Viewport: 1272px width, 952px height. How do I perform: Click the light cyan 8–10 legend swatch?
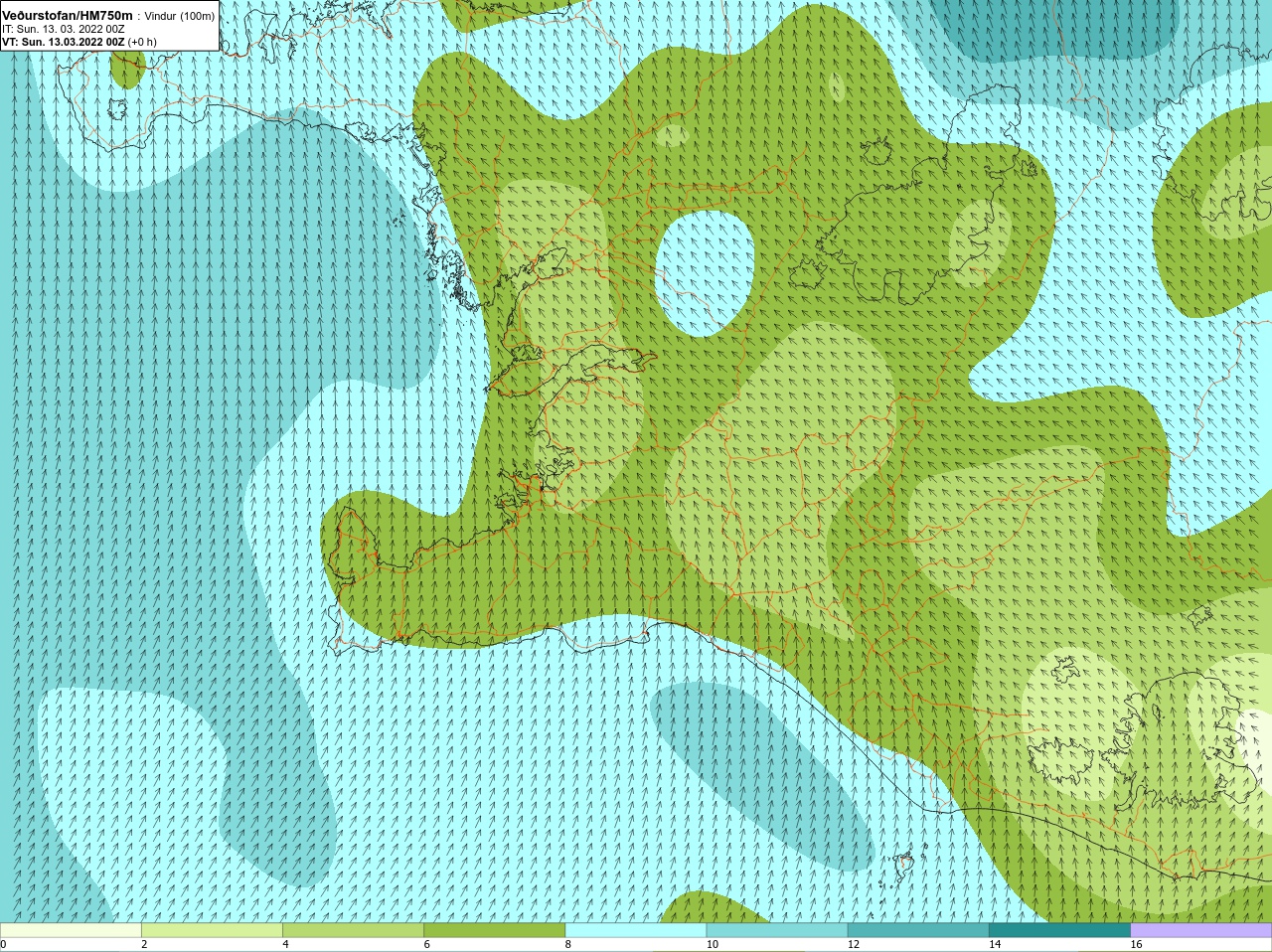636,930
